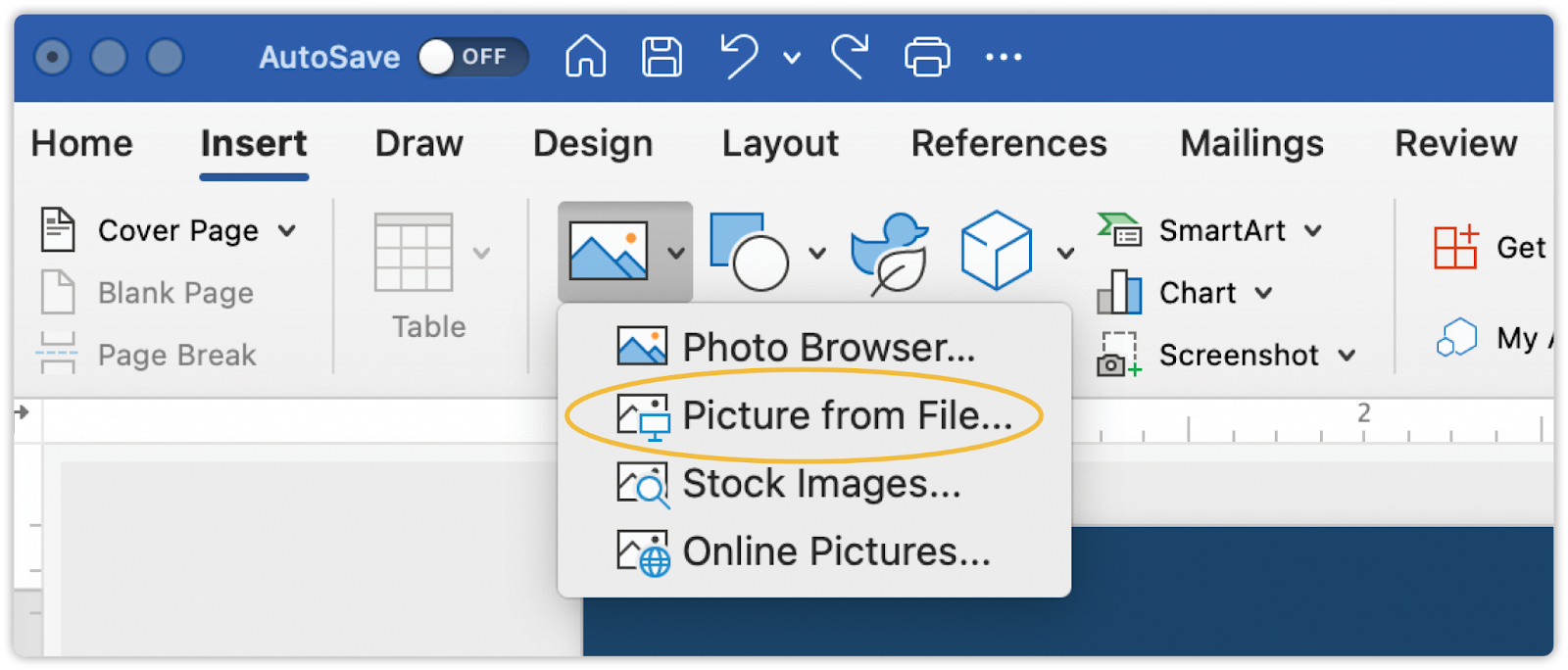Click the Blank Page button
Image resolution: width=1568 pixels, height=670 pixels.
coord(147,293)
